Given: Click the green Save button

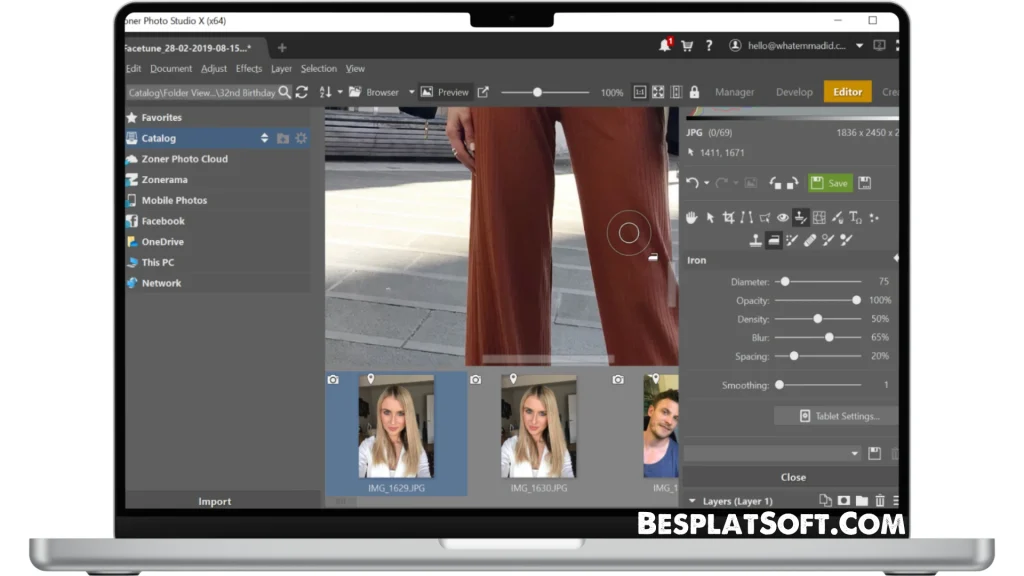Looking at the screenshot, I should pos(830,183).
